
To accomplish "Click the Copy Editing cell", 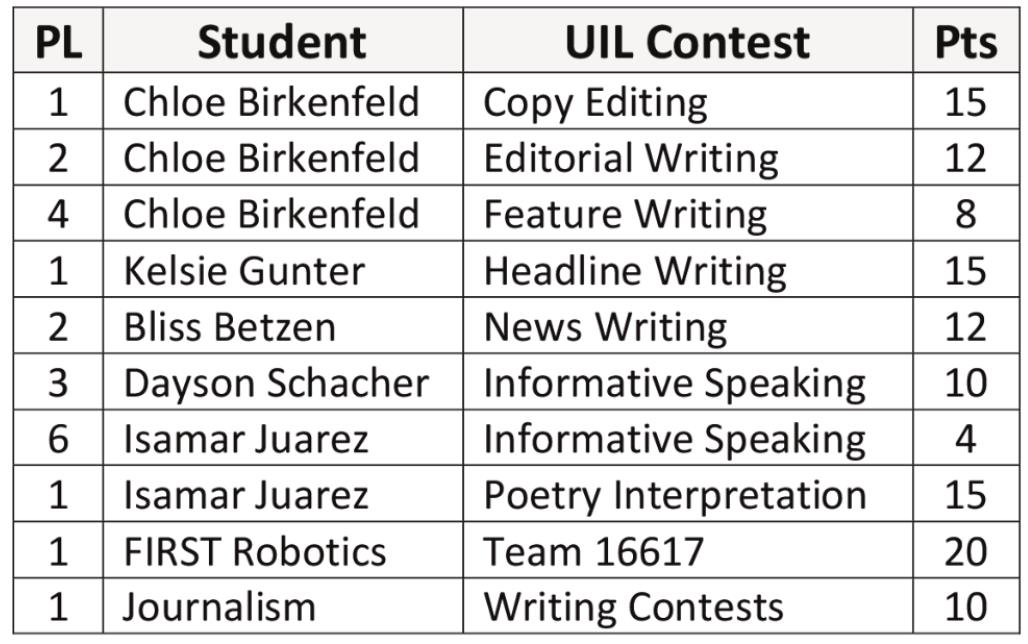I will point(688,102).
